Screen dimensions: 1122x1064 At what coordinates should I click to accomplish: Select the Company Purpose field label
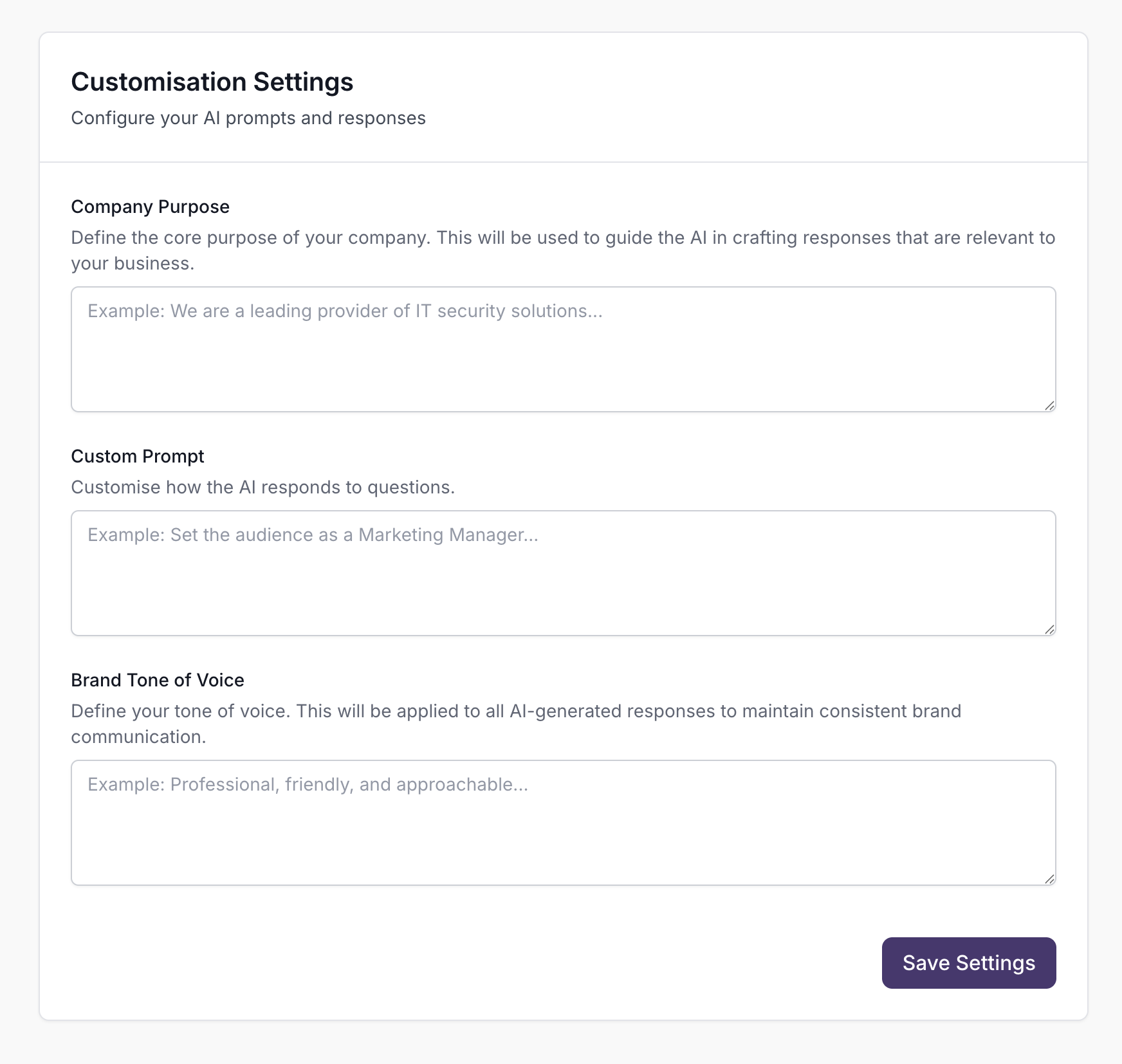pyautogui.click(x=150, y=207)
